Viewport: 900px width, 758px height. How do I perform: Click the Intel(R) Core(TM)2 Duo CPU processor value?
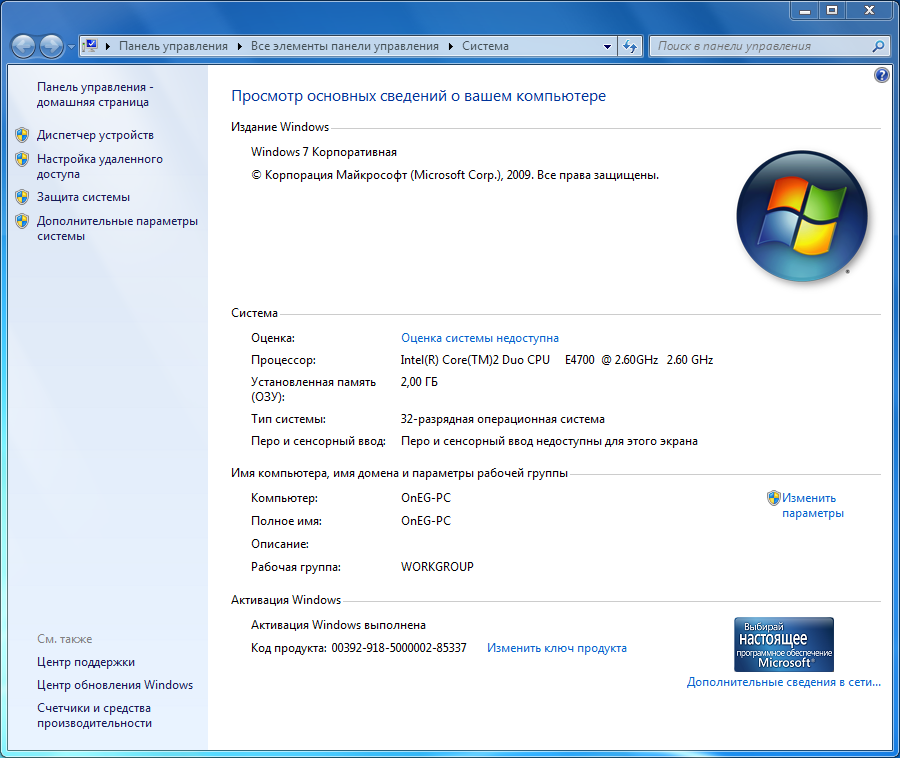pos(557,360)
